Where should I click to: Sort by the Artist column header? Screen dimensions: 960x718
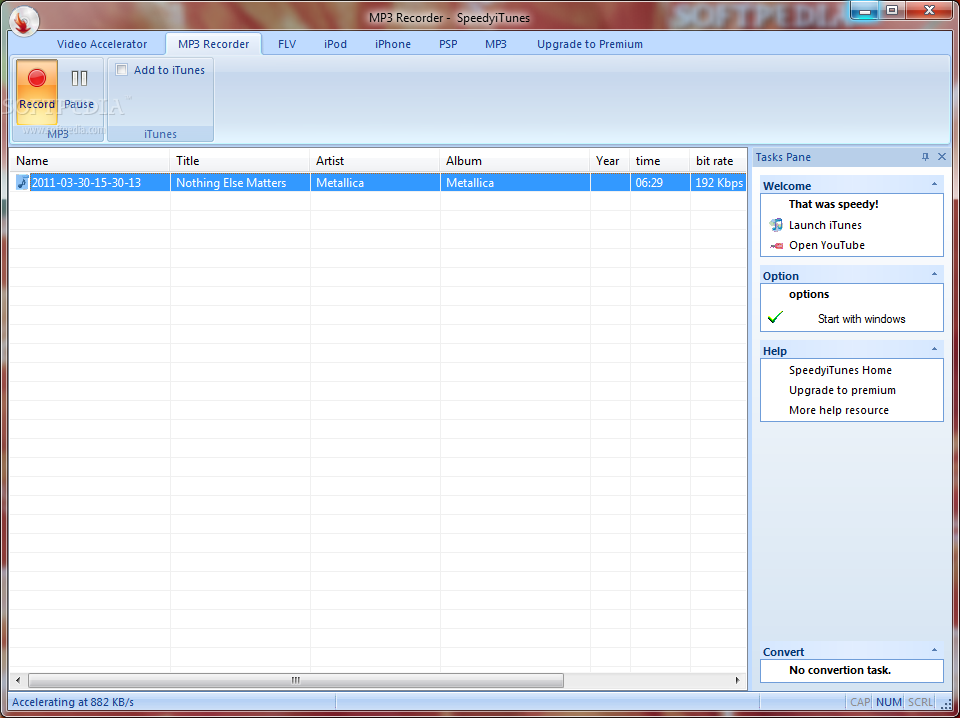pos(375,161)
